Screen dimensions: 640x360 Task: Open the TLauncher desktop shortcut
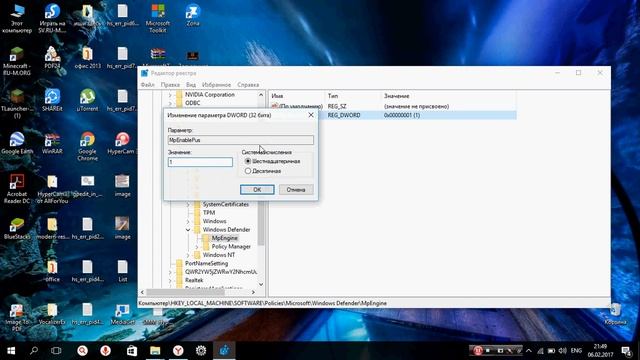point(17,104)
